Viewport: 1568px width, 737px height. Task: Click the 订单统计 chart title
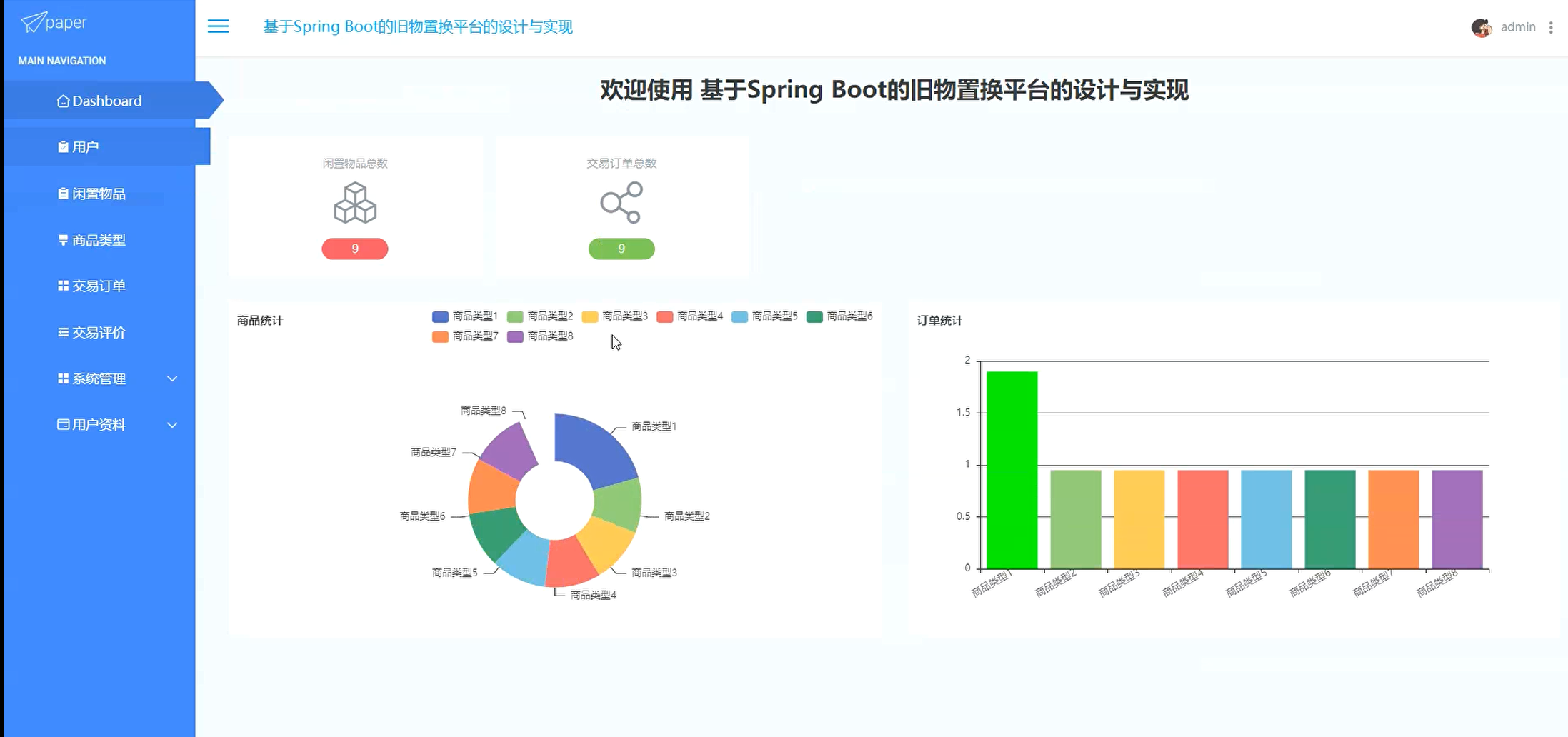[939, 321]
